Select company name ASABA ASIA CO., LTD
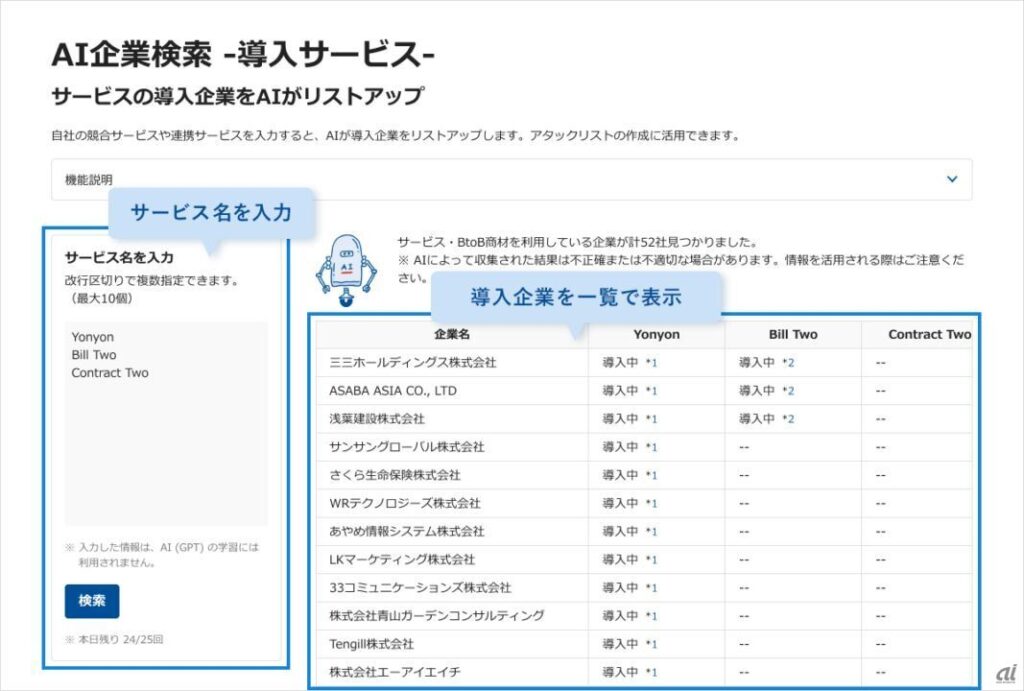Image resolution: width=1024 pixels, height=691 pixels. pyautogui.click(x=393, y=391)
